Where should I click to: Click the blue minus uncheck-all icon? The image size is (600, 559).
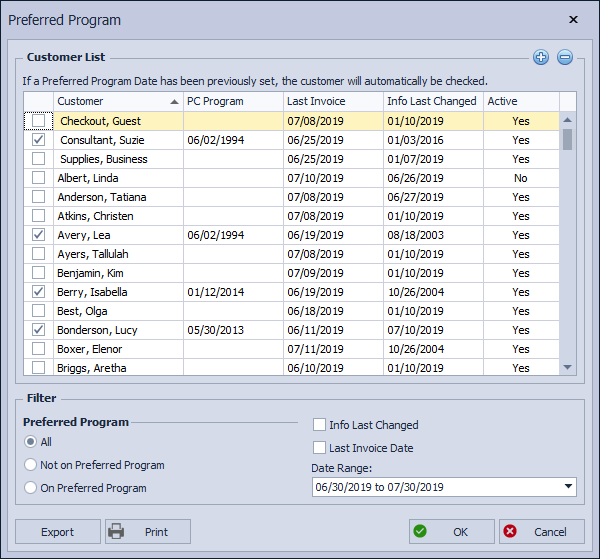pos(565,57)
